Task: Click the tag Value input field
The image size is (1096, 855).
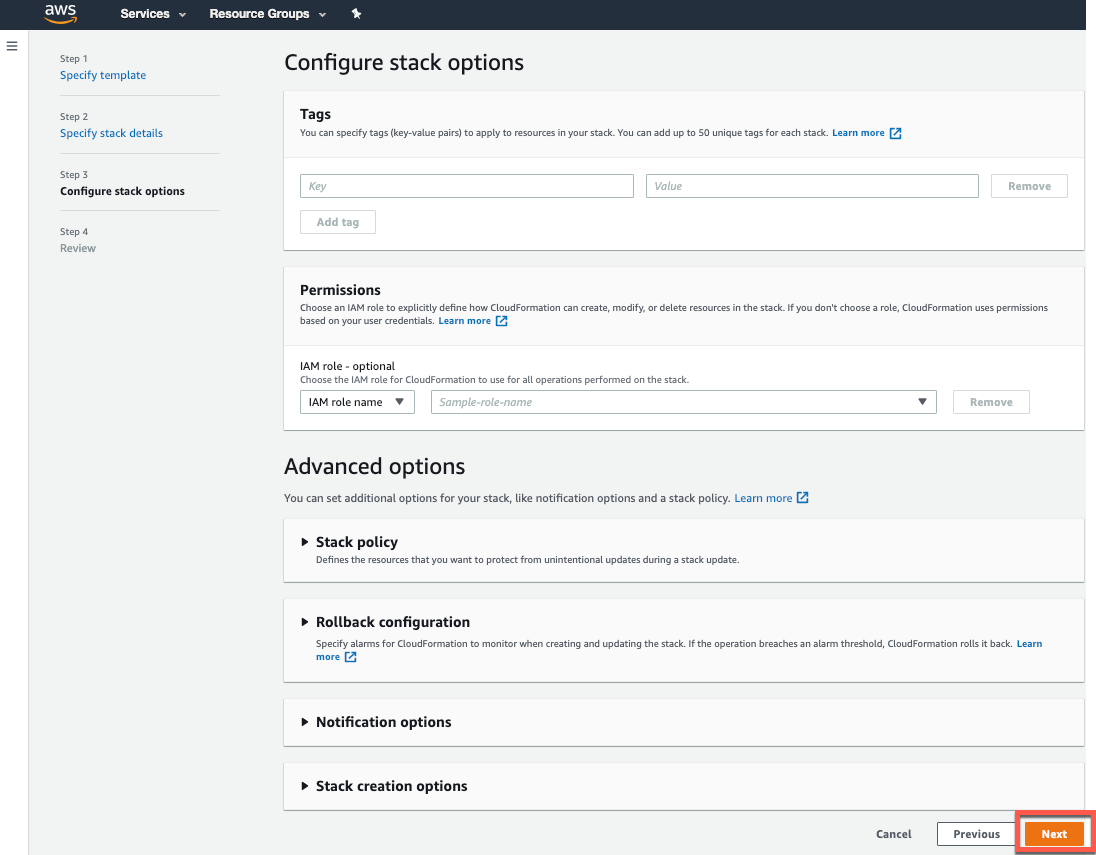Action: 812,186
